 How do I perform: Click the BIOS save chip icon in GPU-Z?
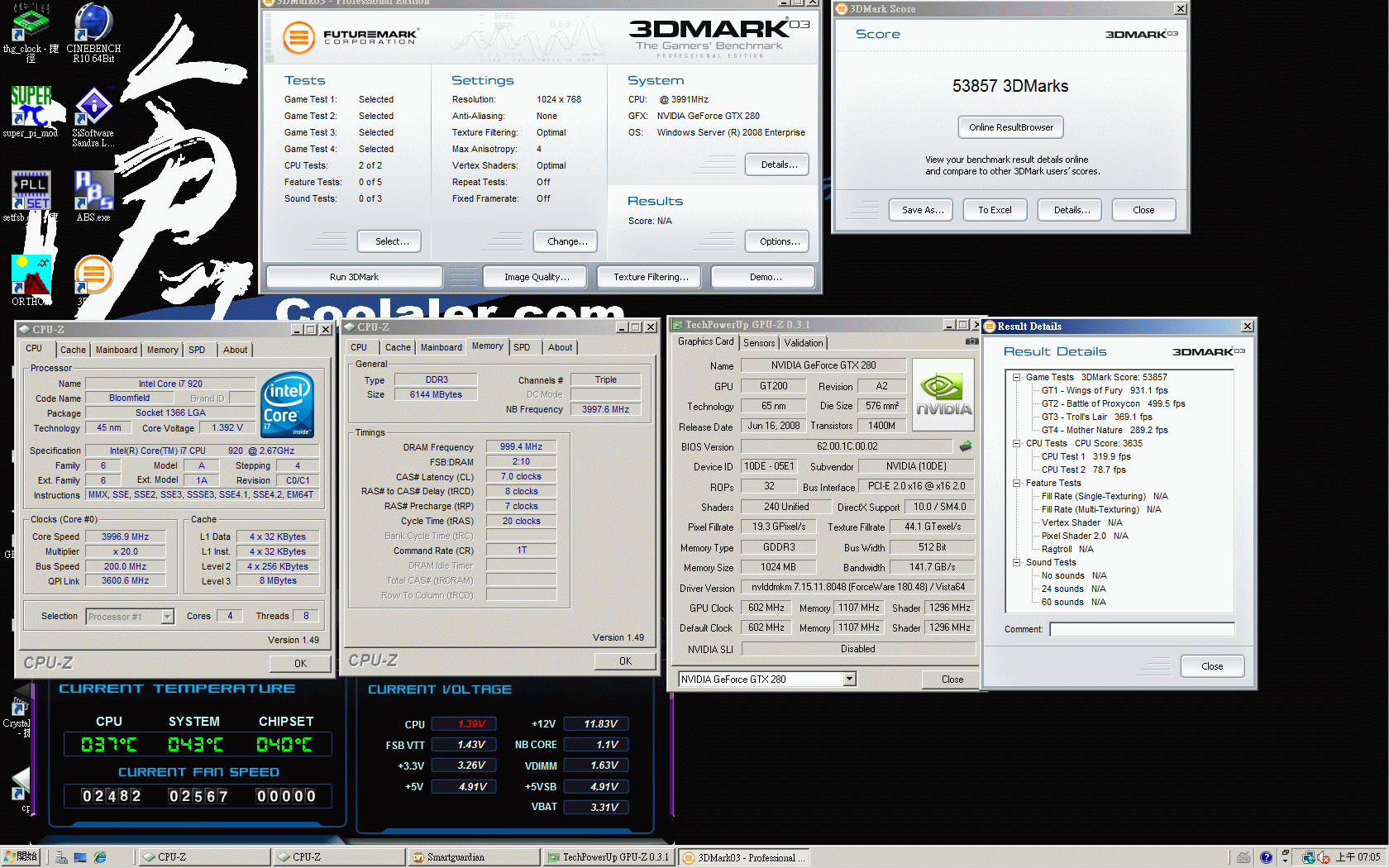[x=965, y=446]
